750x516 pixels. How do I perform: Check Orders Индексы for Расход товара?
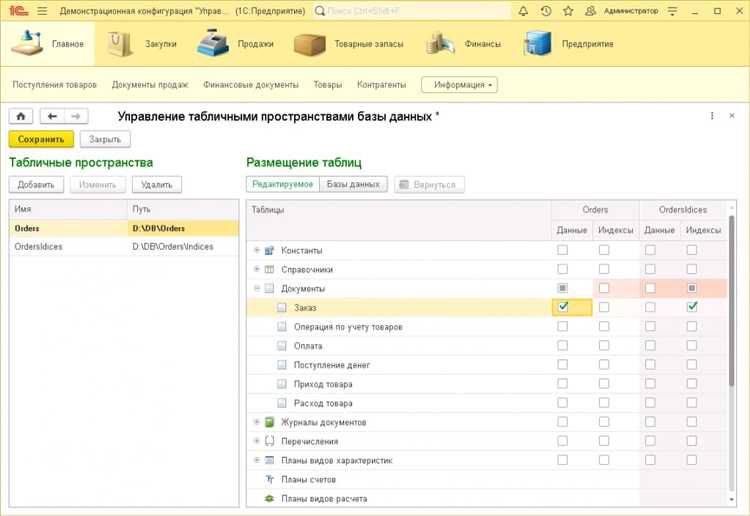click(604, 403)
